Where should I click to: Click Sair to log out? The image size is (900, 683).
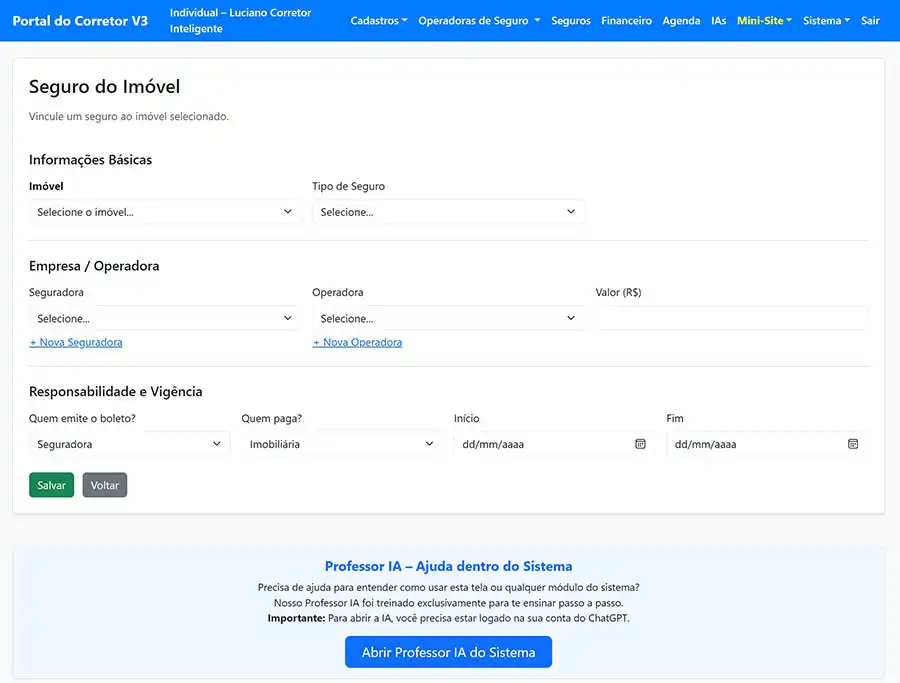870,20
